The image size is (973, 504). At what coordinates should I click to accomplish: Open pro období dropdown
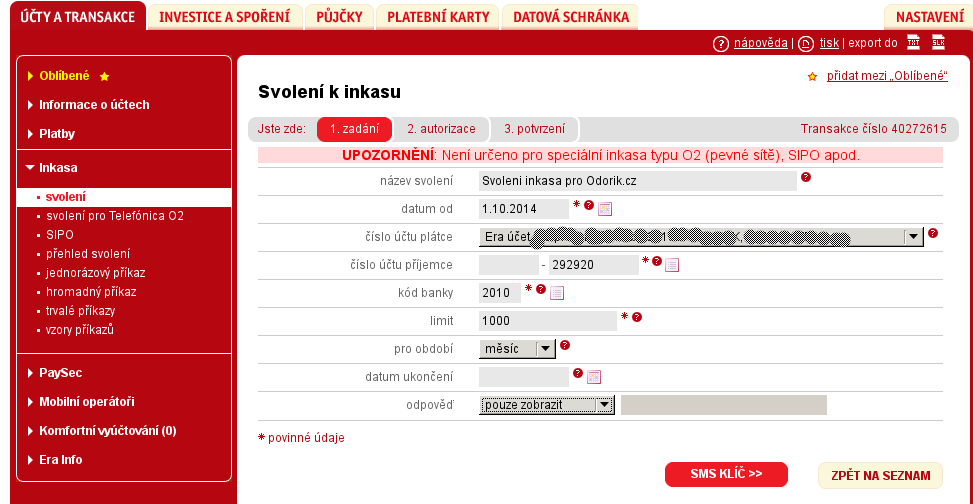(544, 349)
